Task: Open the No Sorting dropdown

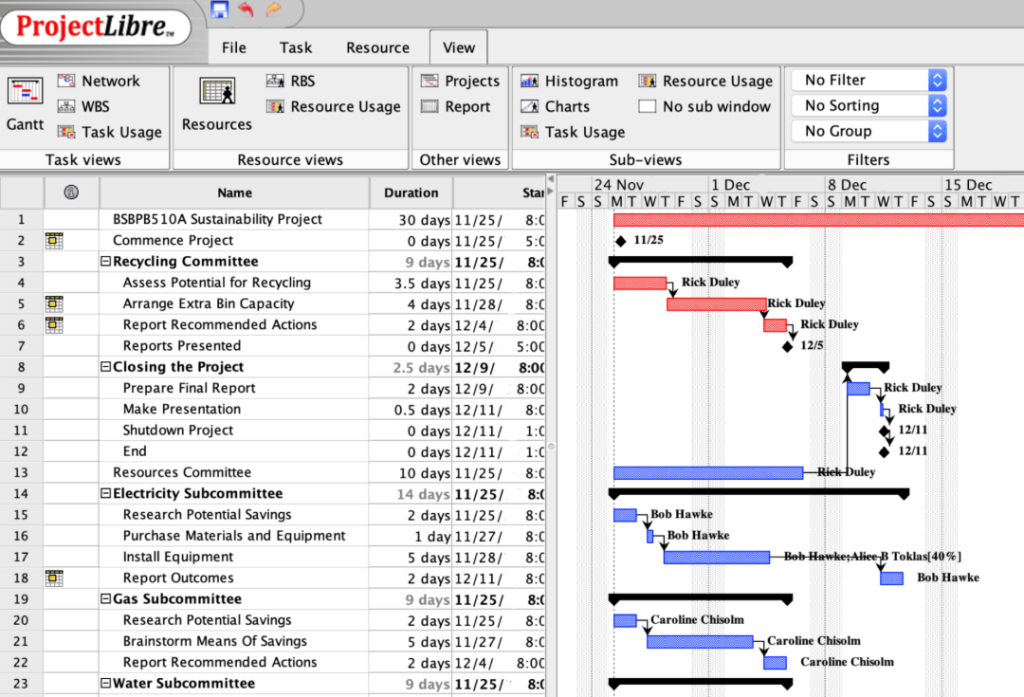Action: pyautogui.click(x=869, y=106)
